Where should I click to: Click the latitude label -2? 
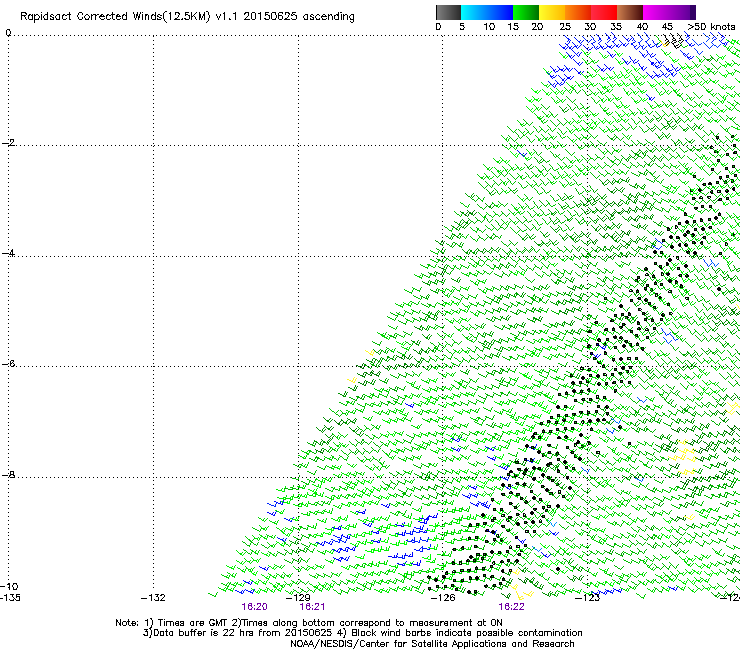[8, 143]
